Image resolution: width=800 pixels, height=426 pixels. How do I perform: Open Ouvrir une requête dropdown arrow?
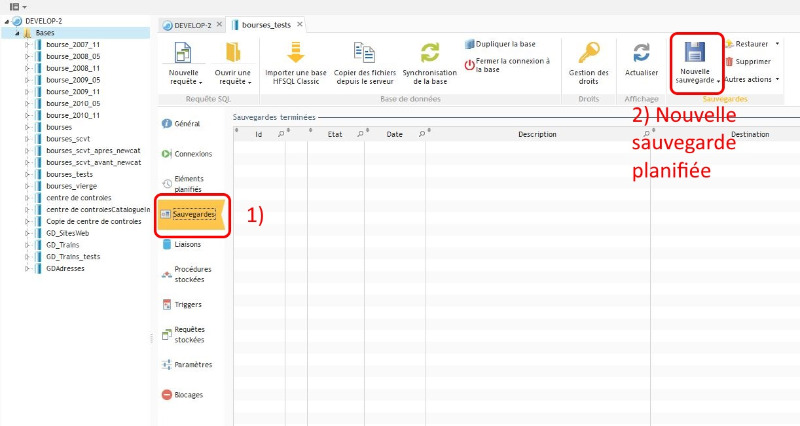coord(249,83)
